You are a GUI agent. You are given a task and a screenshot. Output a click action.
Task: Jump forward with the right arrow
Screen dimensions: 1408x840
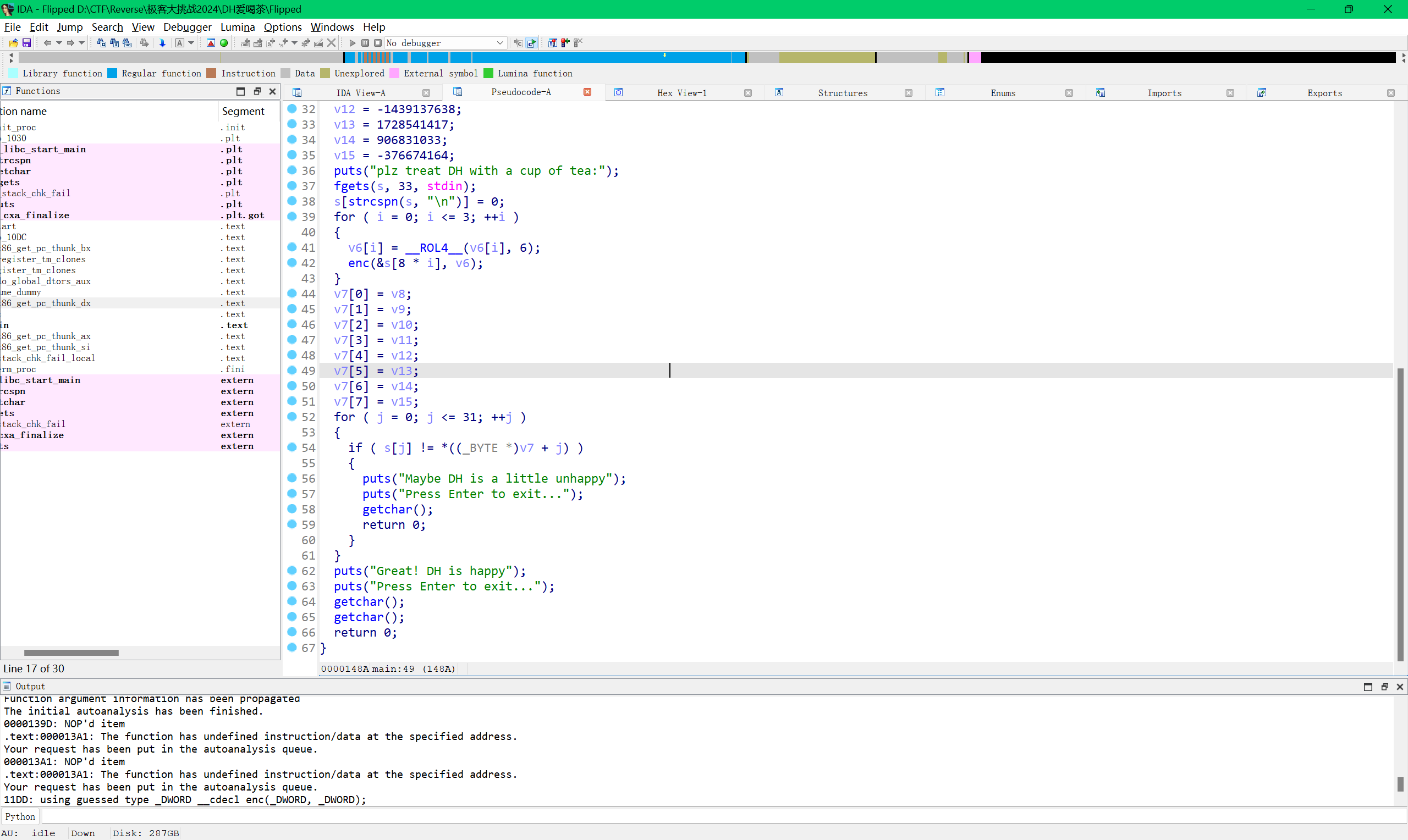(70, 43)
